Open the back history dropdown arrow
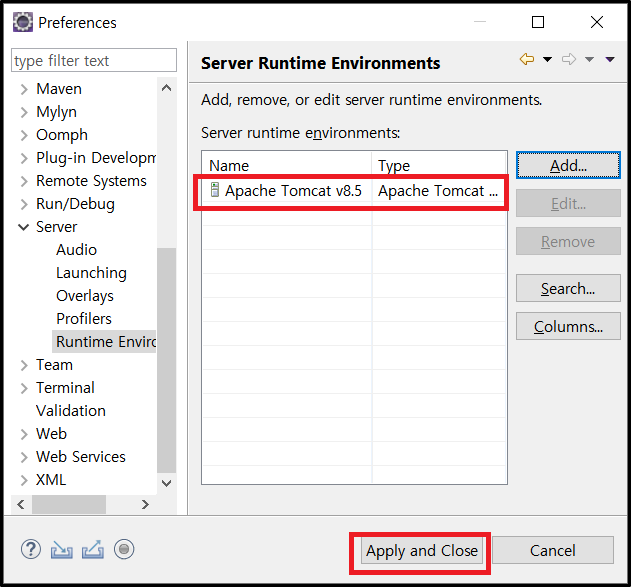This screenshot has width=631, height=587. [547, 60]
